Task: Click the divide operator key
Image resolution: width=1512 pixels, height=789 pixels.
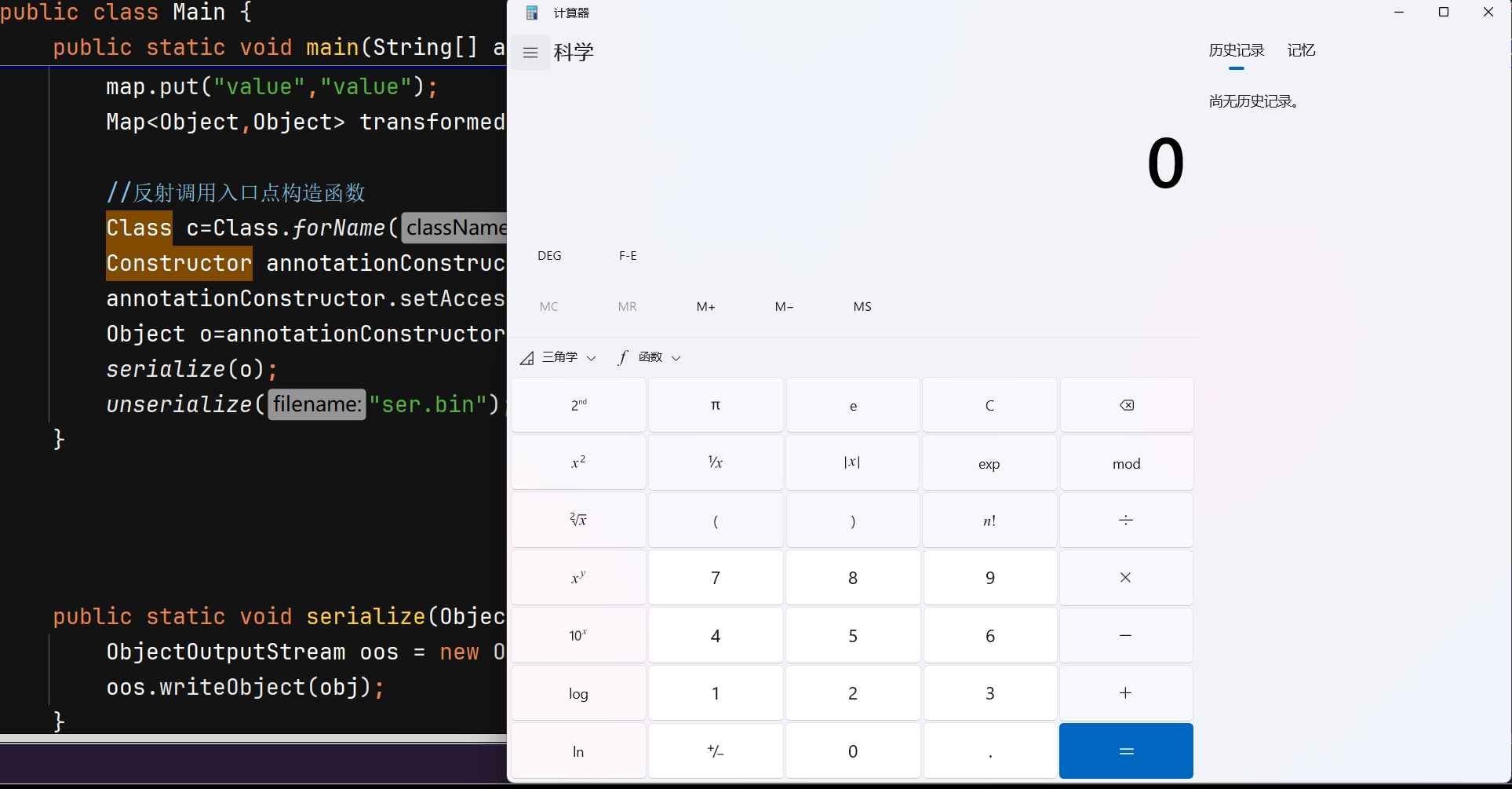Action: point(1127,521)
